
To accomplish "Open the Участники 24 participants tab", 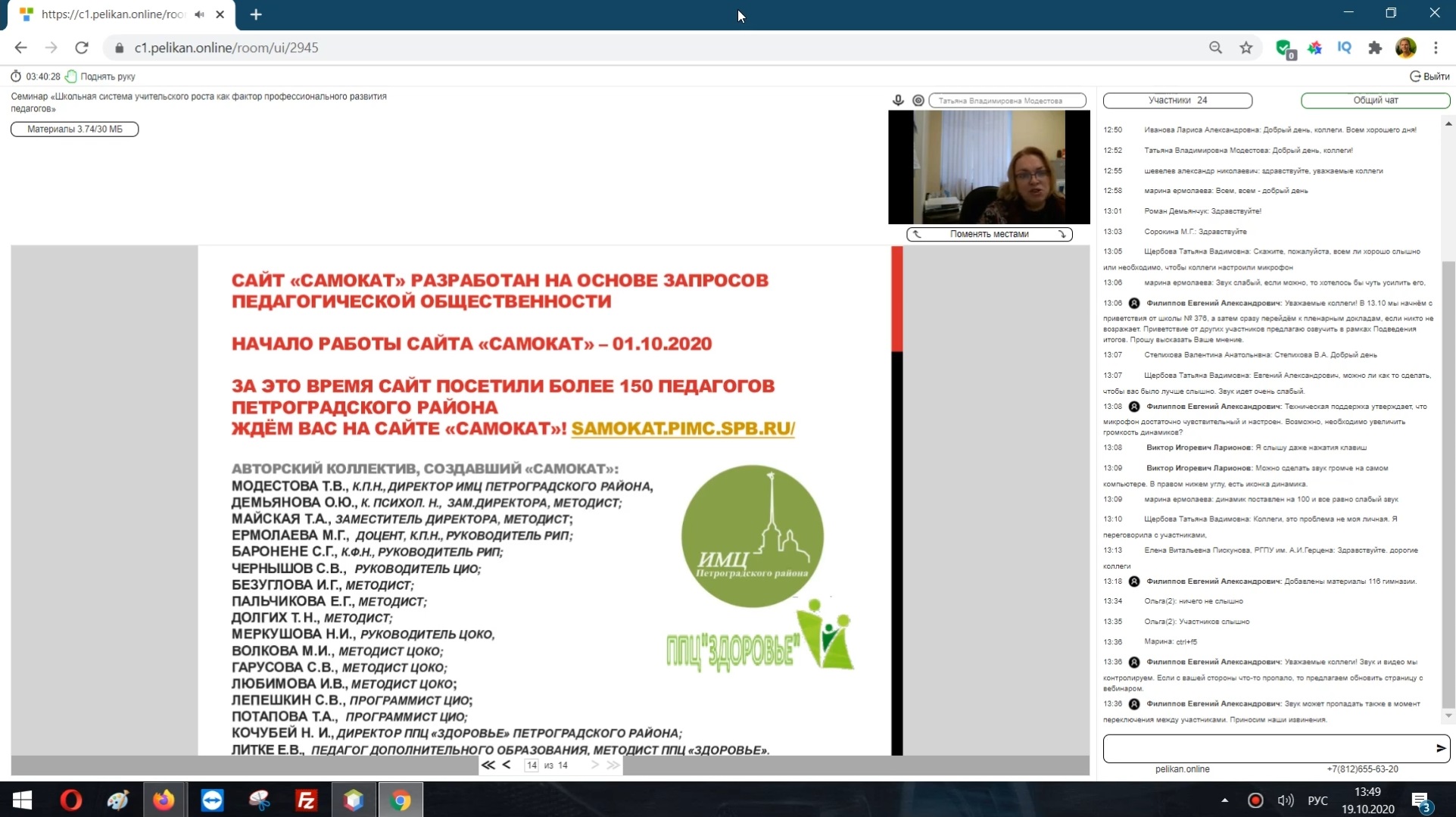I will [1177, 100].
